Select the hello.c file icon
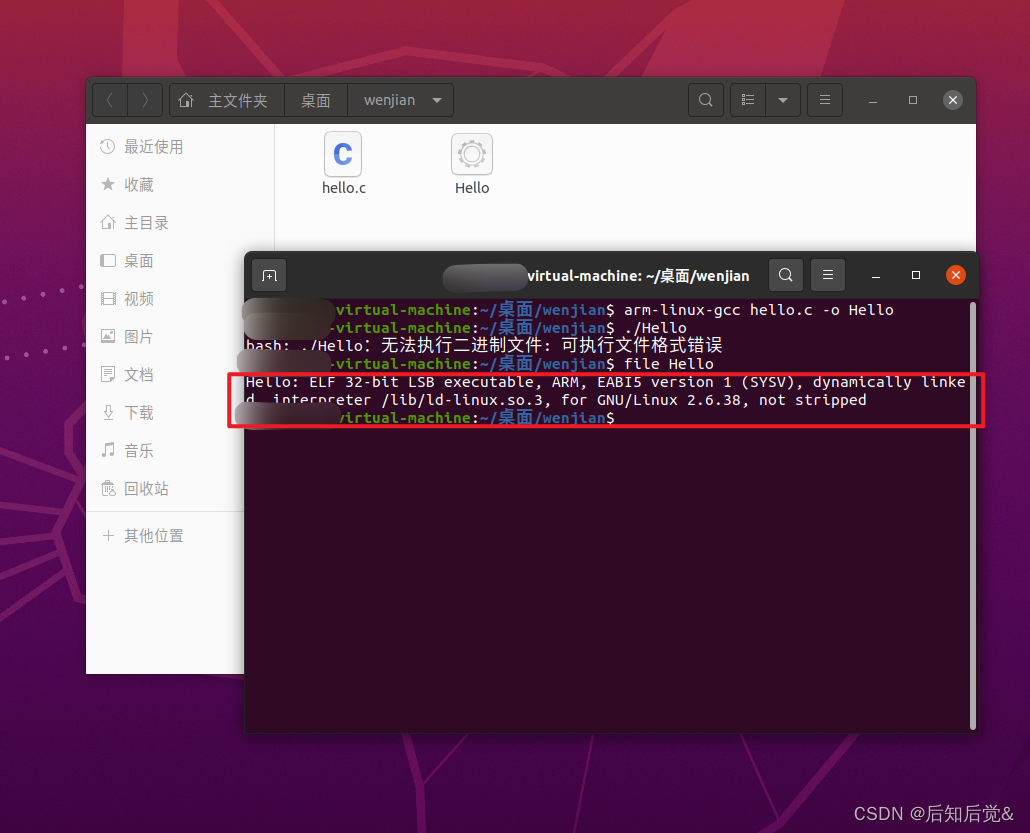 pyautogui.click(x=343, y=154)
